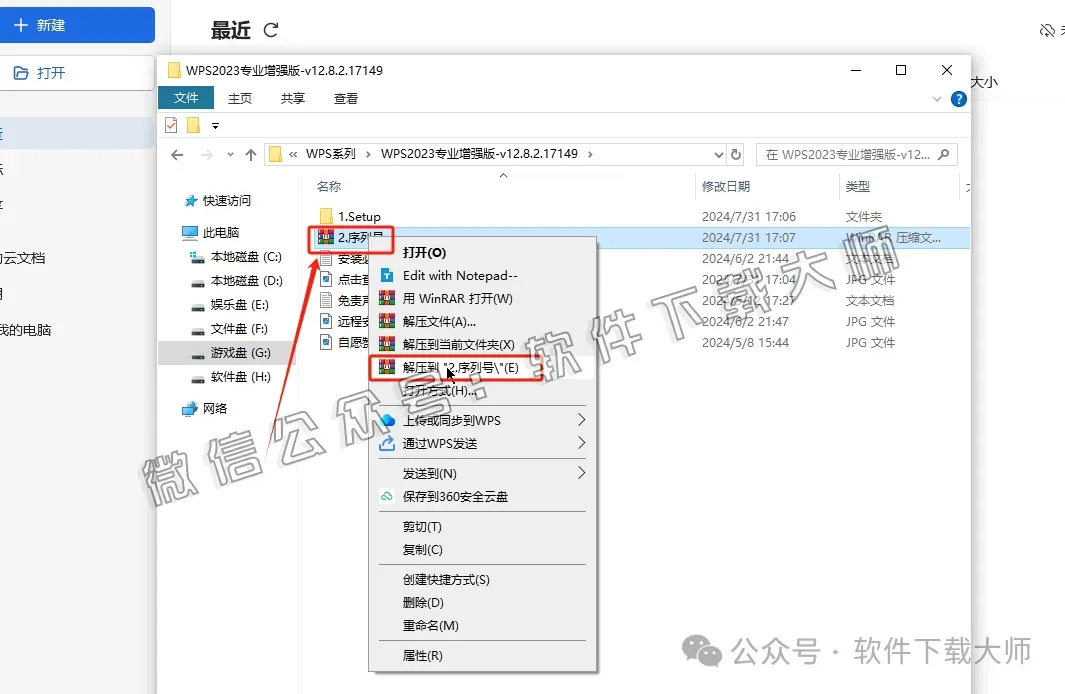Refresh the 最近 list via reload icon

coord(271,30)
